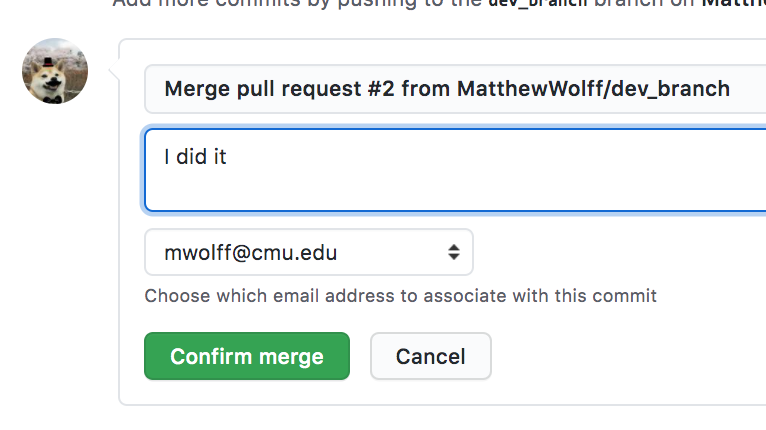Open the mwolff@cmu.edu email dropdown
Viewport: 766px width, 430px height.
click(x=308, y=252)
